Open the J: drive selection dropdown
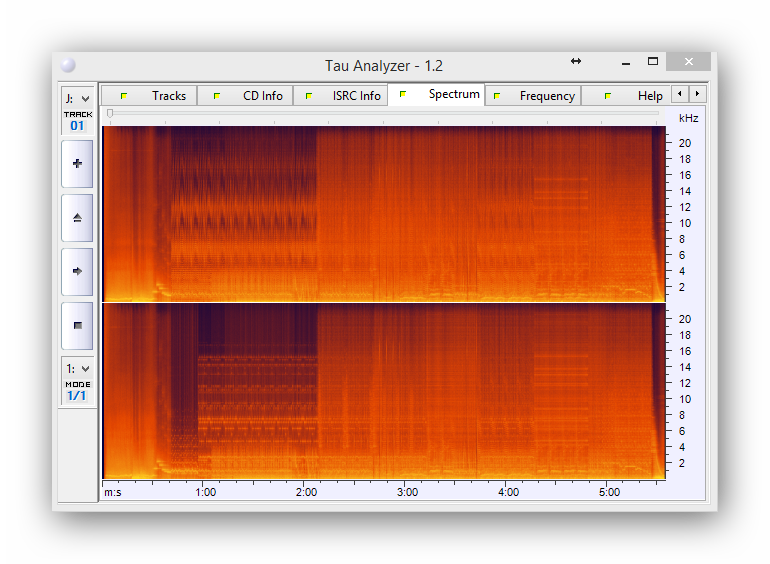 tap(77, 98)
